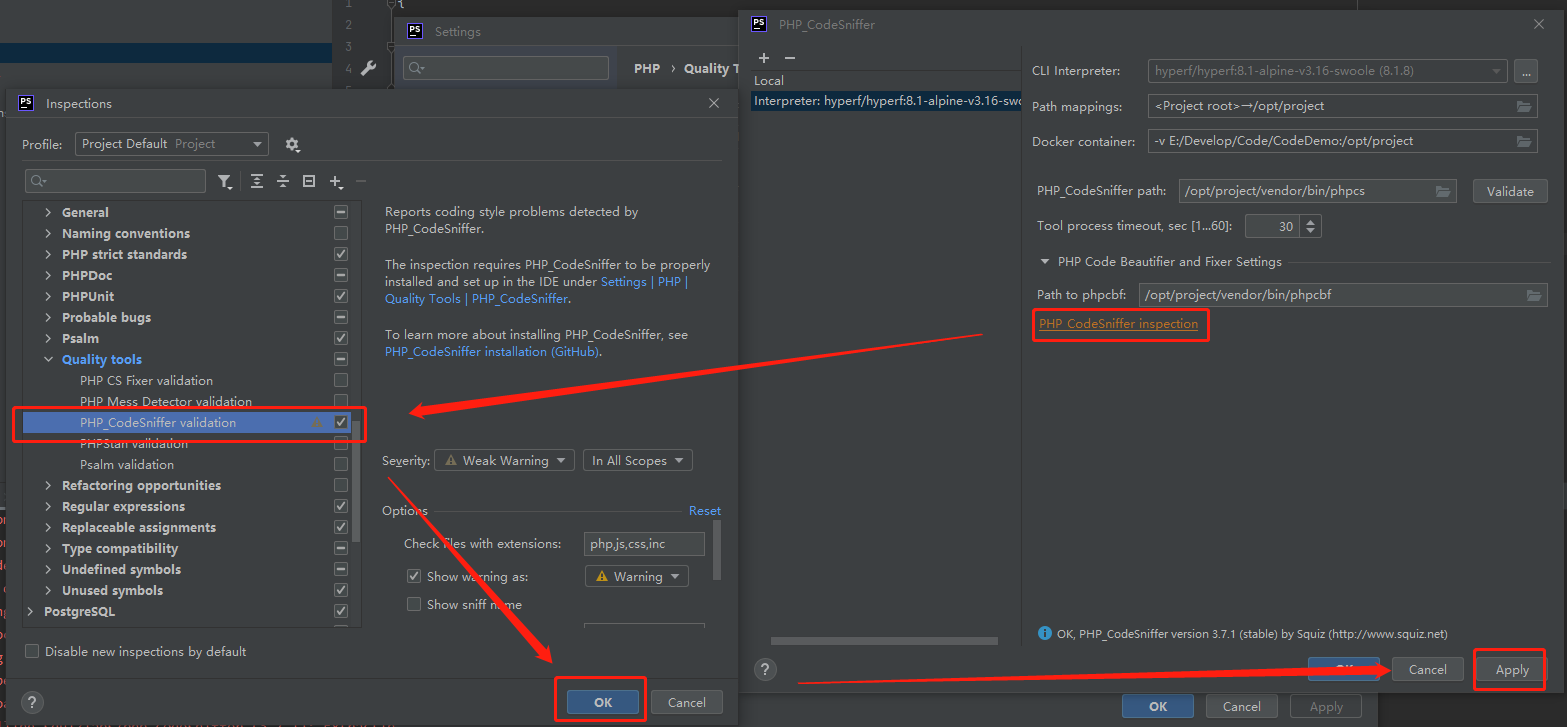The width and height of the screenshot is (1567, 727).
Task: Click the info icon beside the version message
Action: [x=1045, y=633]
